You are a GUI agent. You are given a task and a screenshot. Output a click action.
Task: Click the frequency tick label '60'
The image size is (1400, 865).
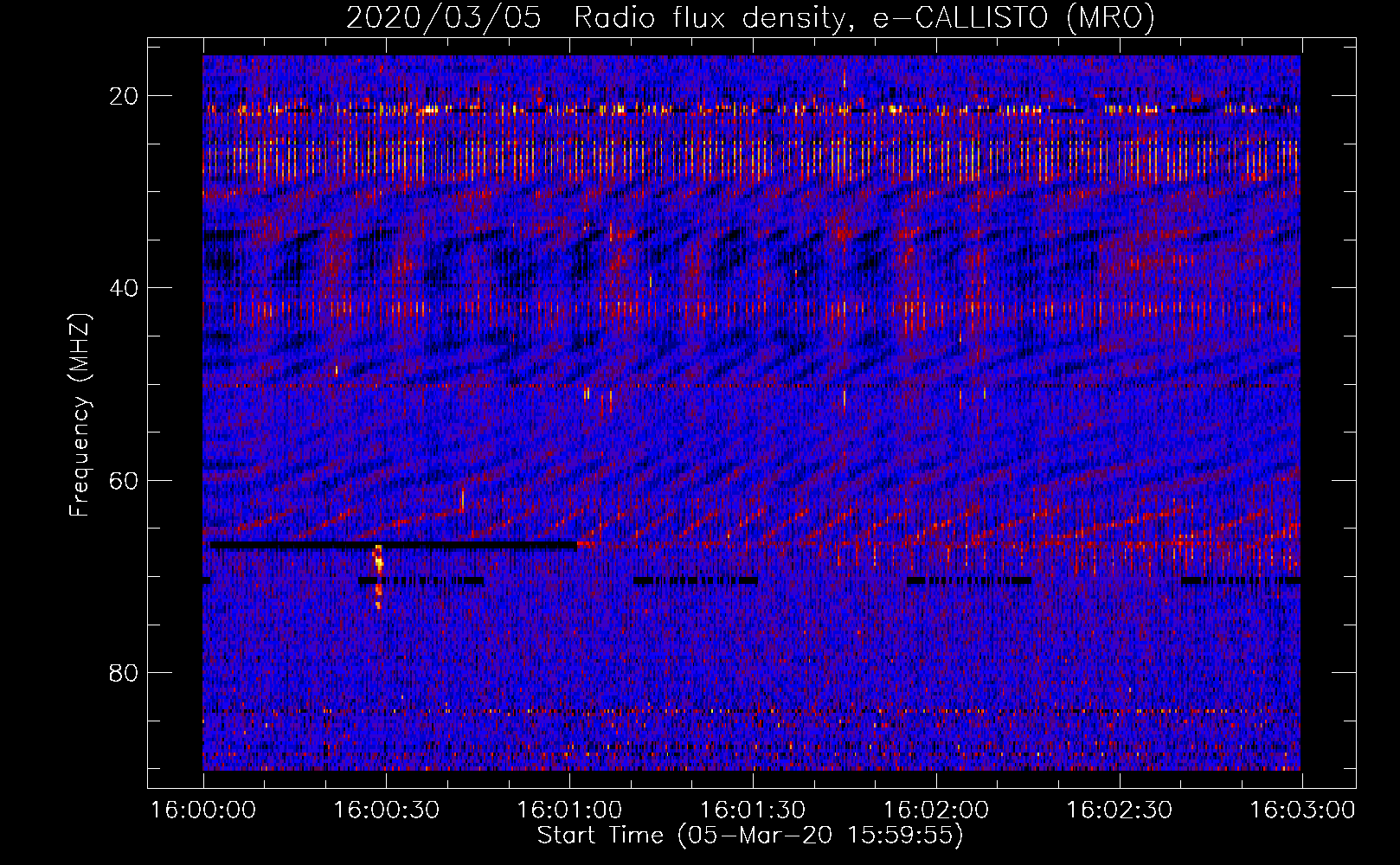(124, 479)
